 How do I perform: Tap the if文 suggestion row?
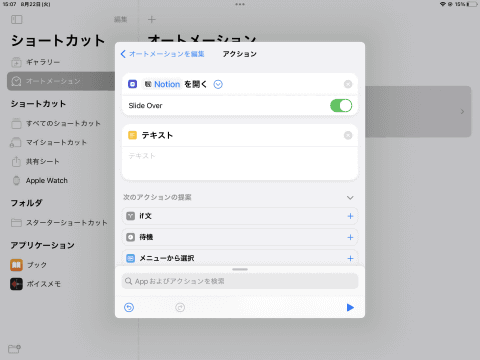[x=240, y=216]
